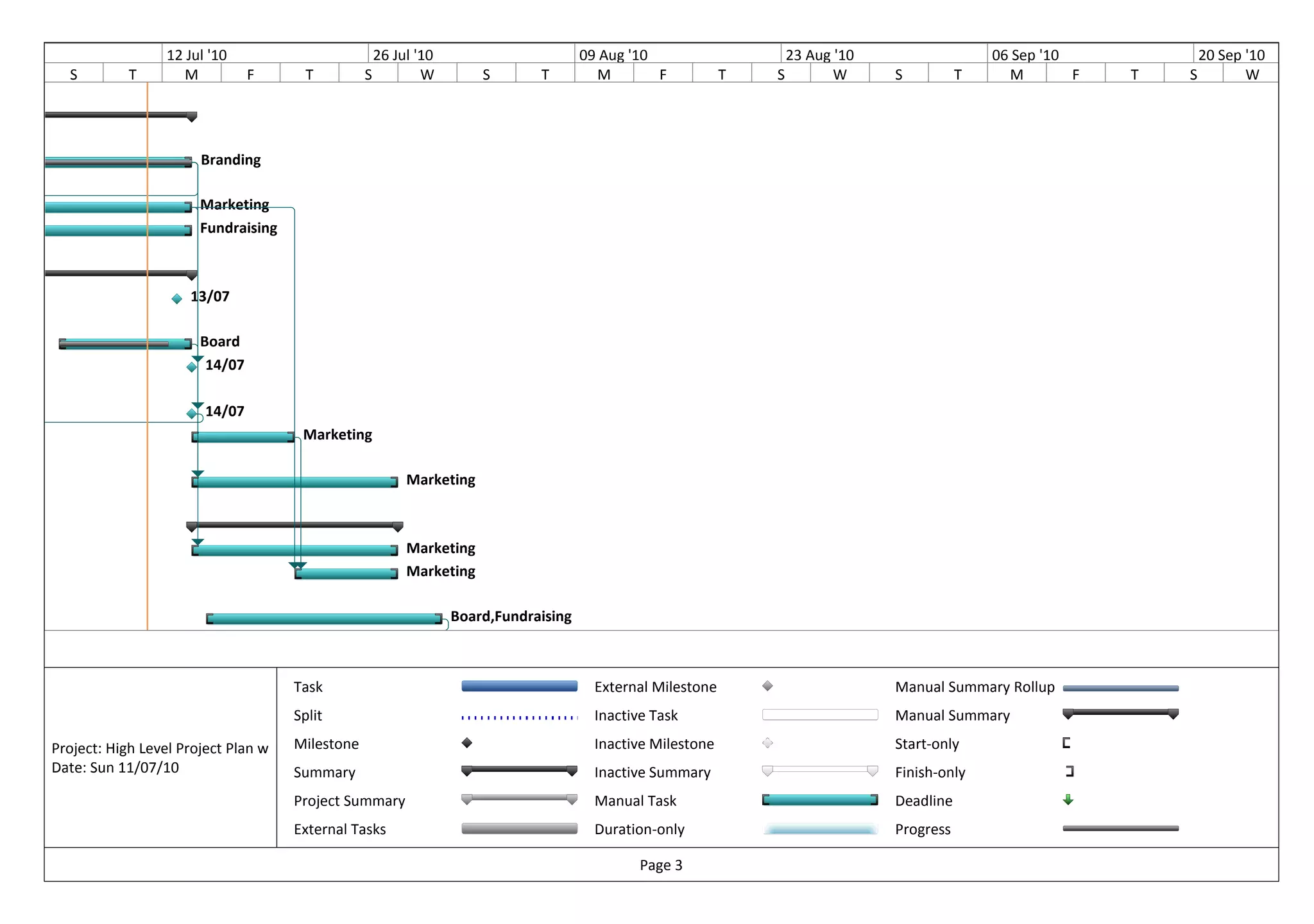This screenshot has width=1314, height=924.
Task: Click the Page 3 footer text
Action: 661,865
